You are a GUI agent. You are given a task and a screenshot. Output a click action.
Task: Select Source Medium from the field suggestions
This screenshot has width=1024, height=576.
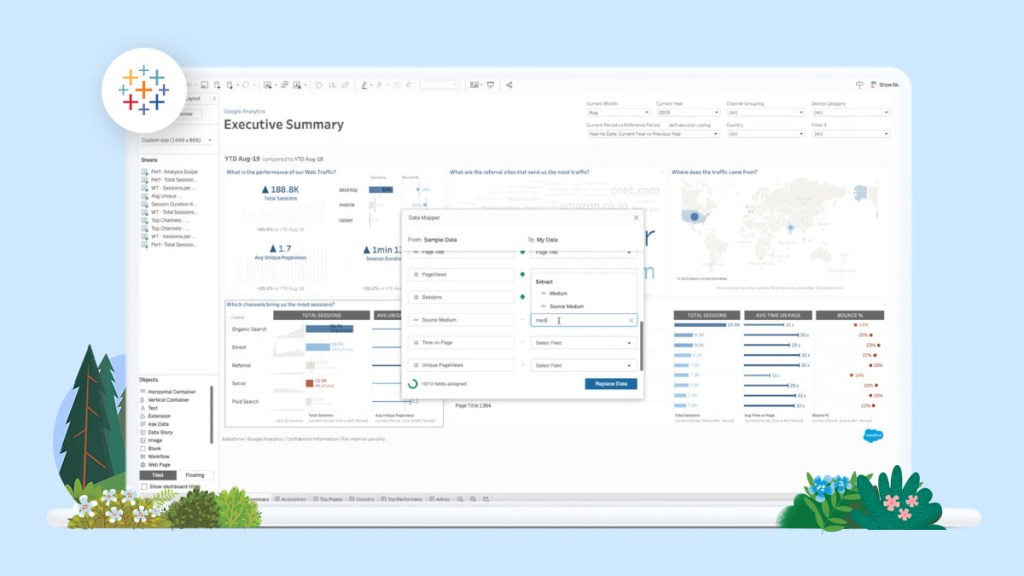(x=567, y=307)
